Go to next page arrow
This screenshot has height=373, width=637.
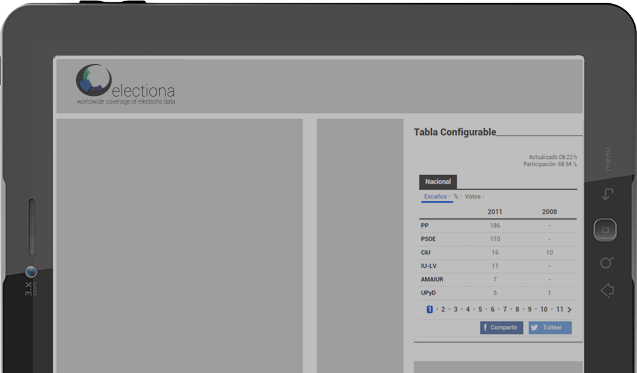pyautogui.click(x=570, y=310)
